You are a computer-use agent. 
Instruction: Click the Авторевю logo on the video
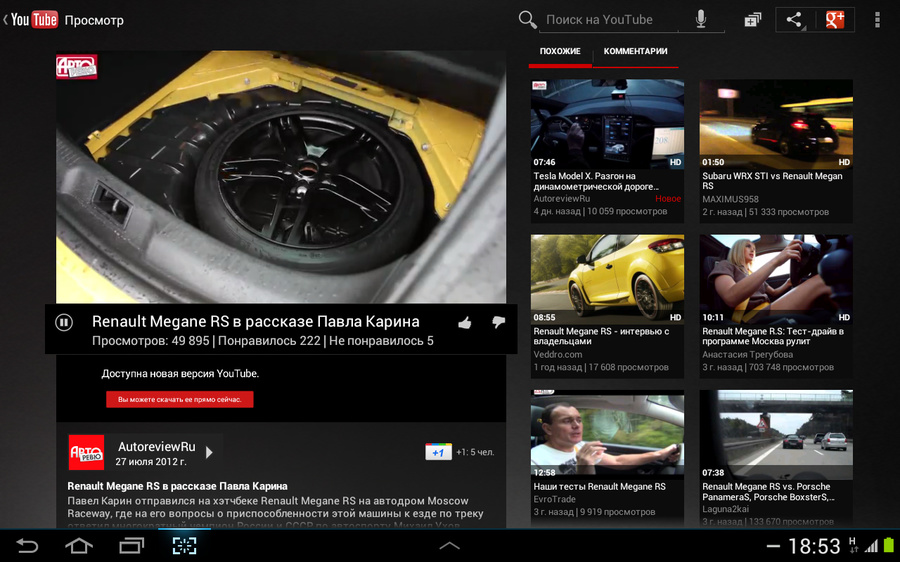[76, 67]
